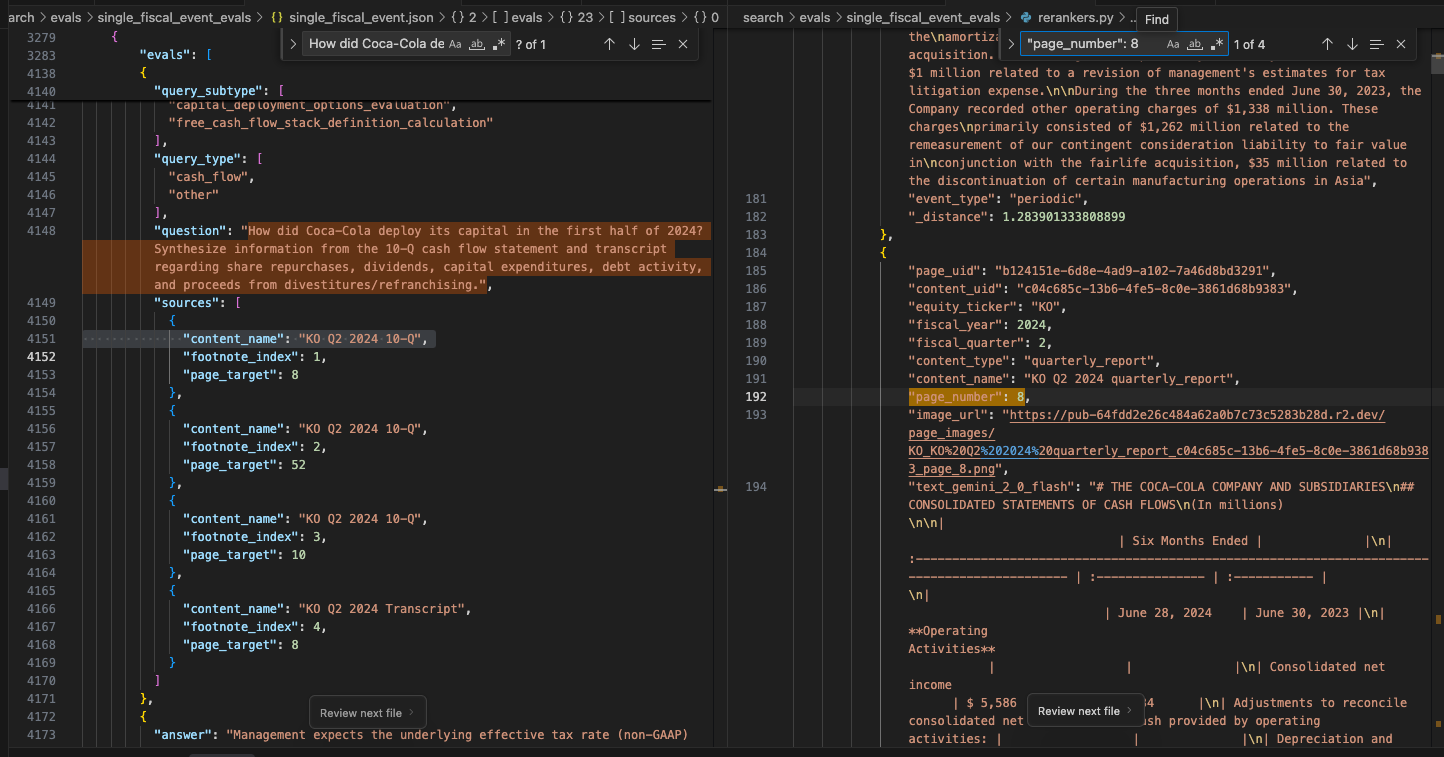Click '[ ] sources' breadcrumb in left pane
Image resolution: width=1444 pixels, height=757 pixels.
coord(641,18)
